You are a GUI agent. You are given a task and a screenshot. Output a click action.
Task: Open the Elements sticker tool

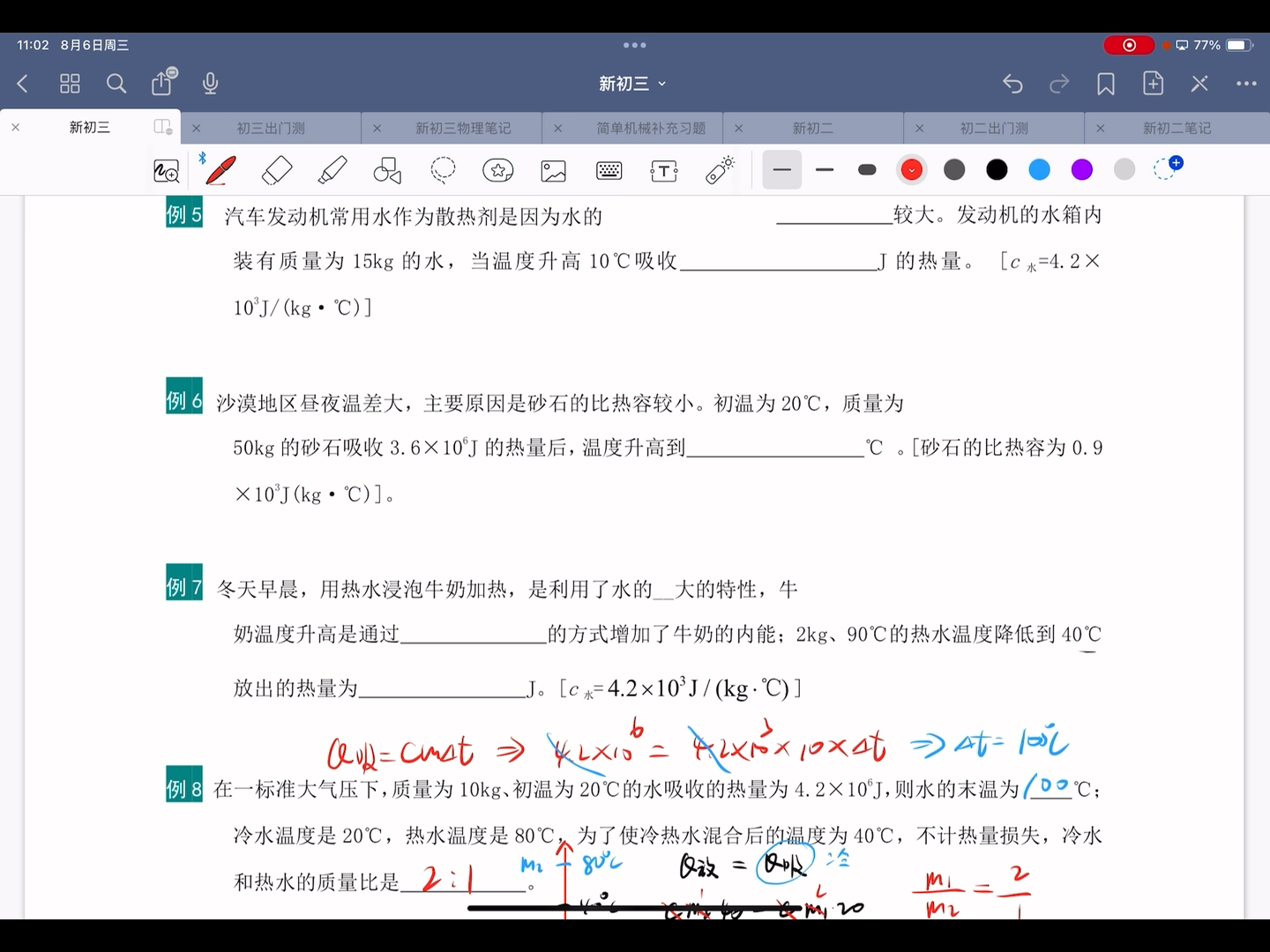[x=498, y=170]
